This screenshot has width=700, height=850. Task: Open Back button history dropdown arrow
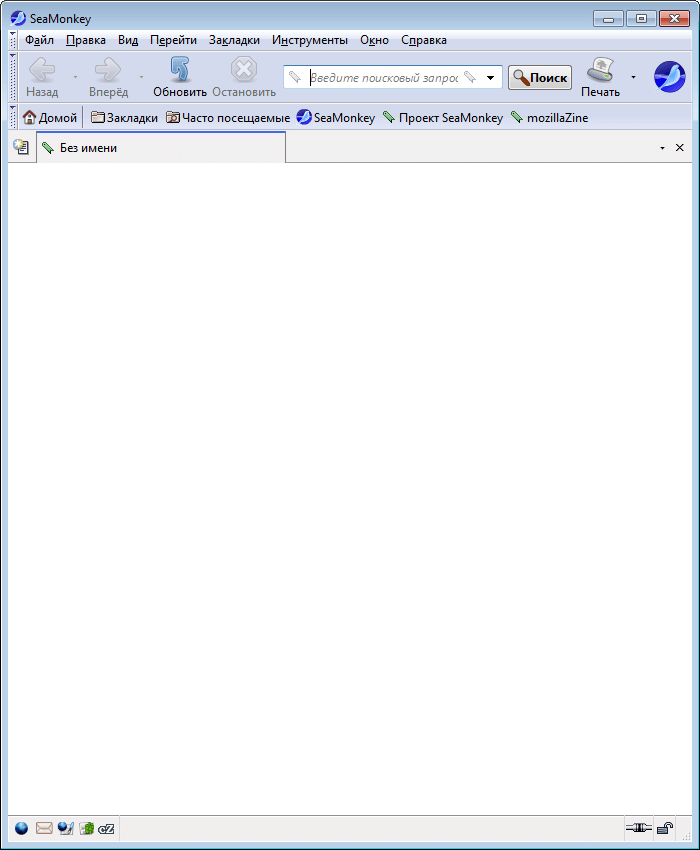click(75, 77)
